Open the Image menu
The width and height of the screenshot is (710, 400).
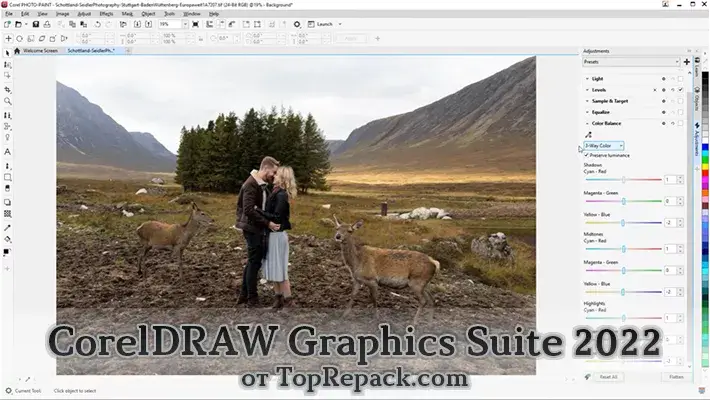pos(62,14)
